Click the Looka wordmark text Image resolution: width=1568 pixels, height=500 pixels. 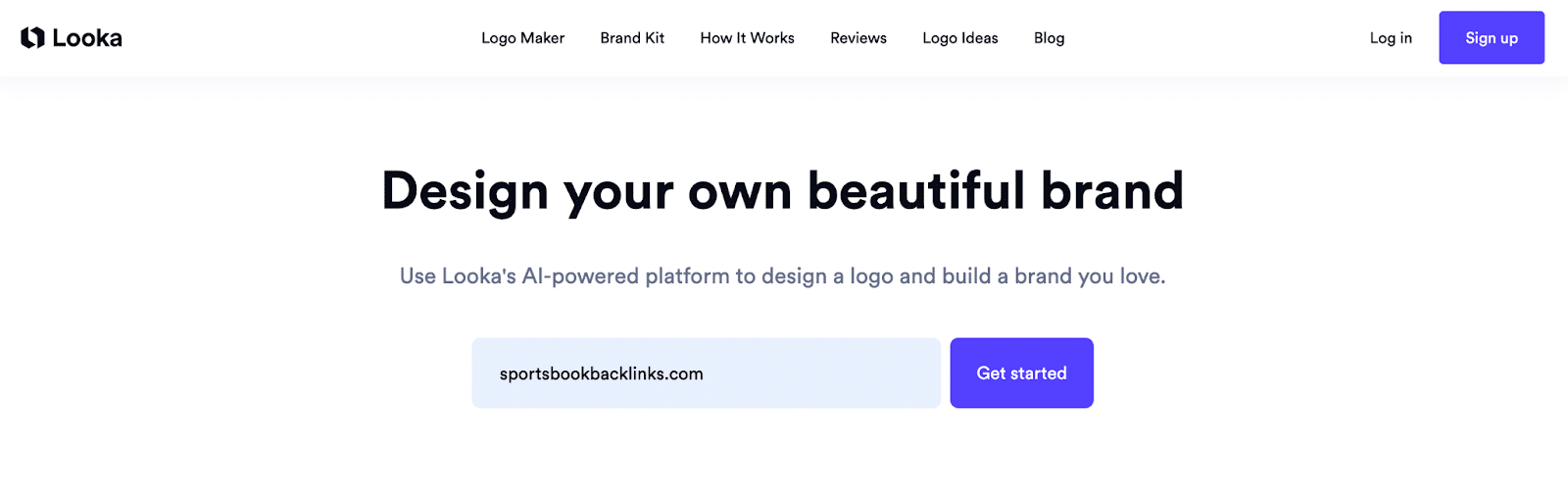click(x=87, y=38)
